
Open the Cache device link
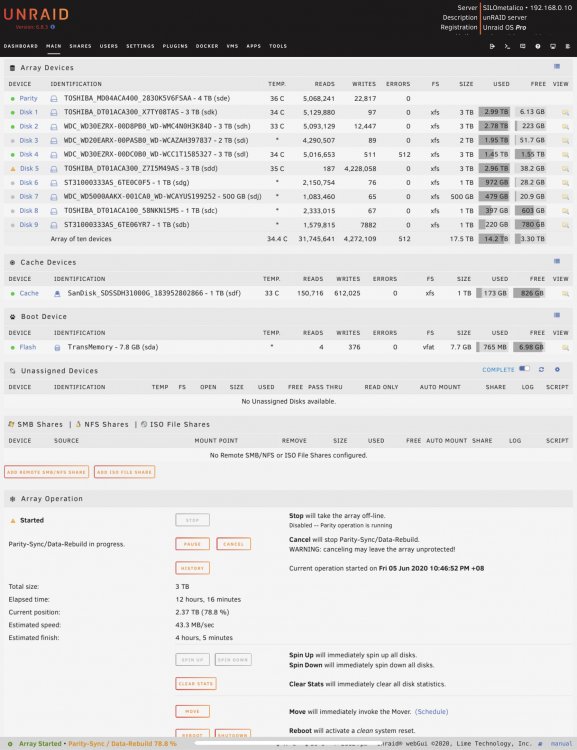point(29,293)
